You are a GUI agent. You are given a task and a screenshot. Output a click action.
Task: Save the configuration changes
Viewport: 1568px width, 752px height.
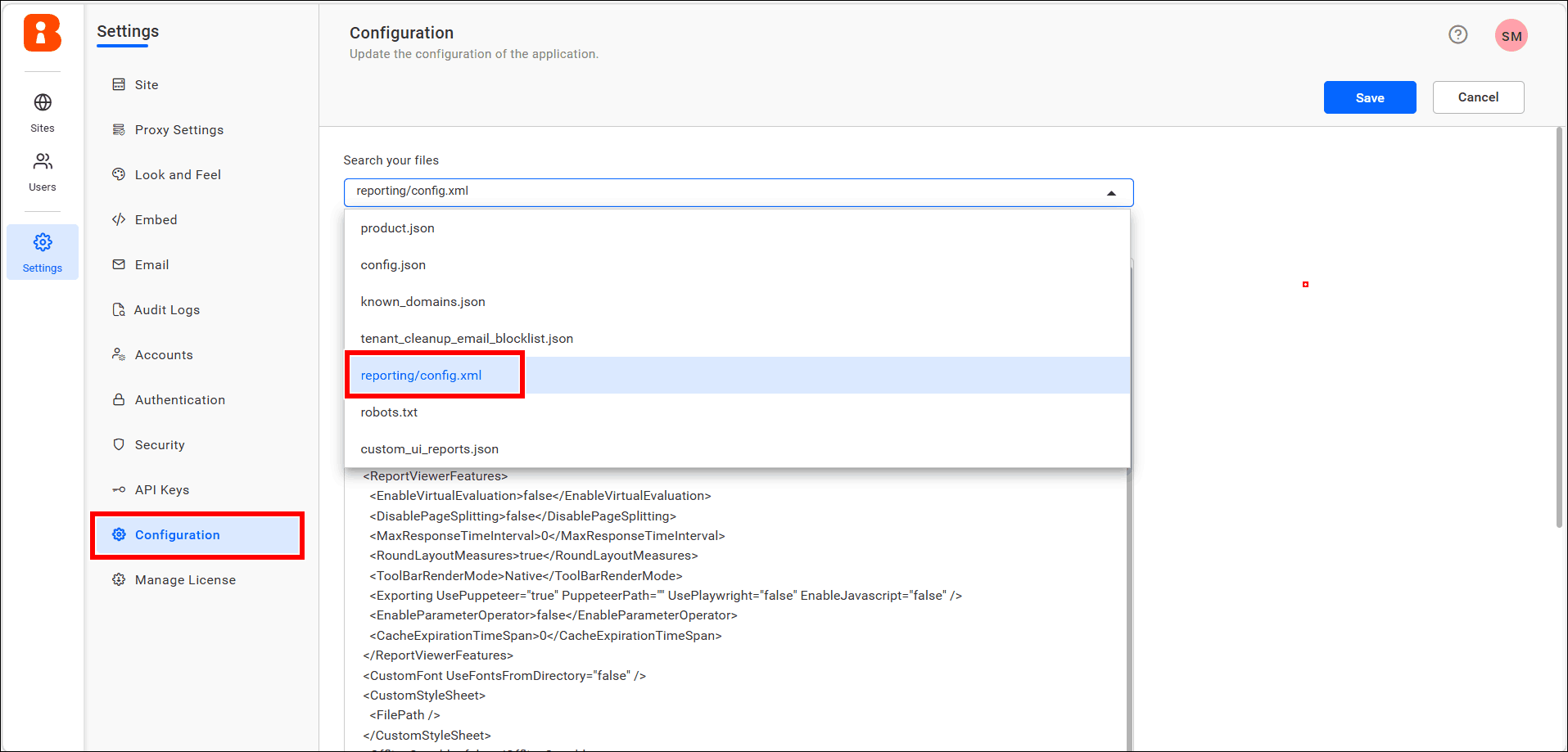coord(1369,97)
